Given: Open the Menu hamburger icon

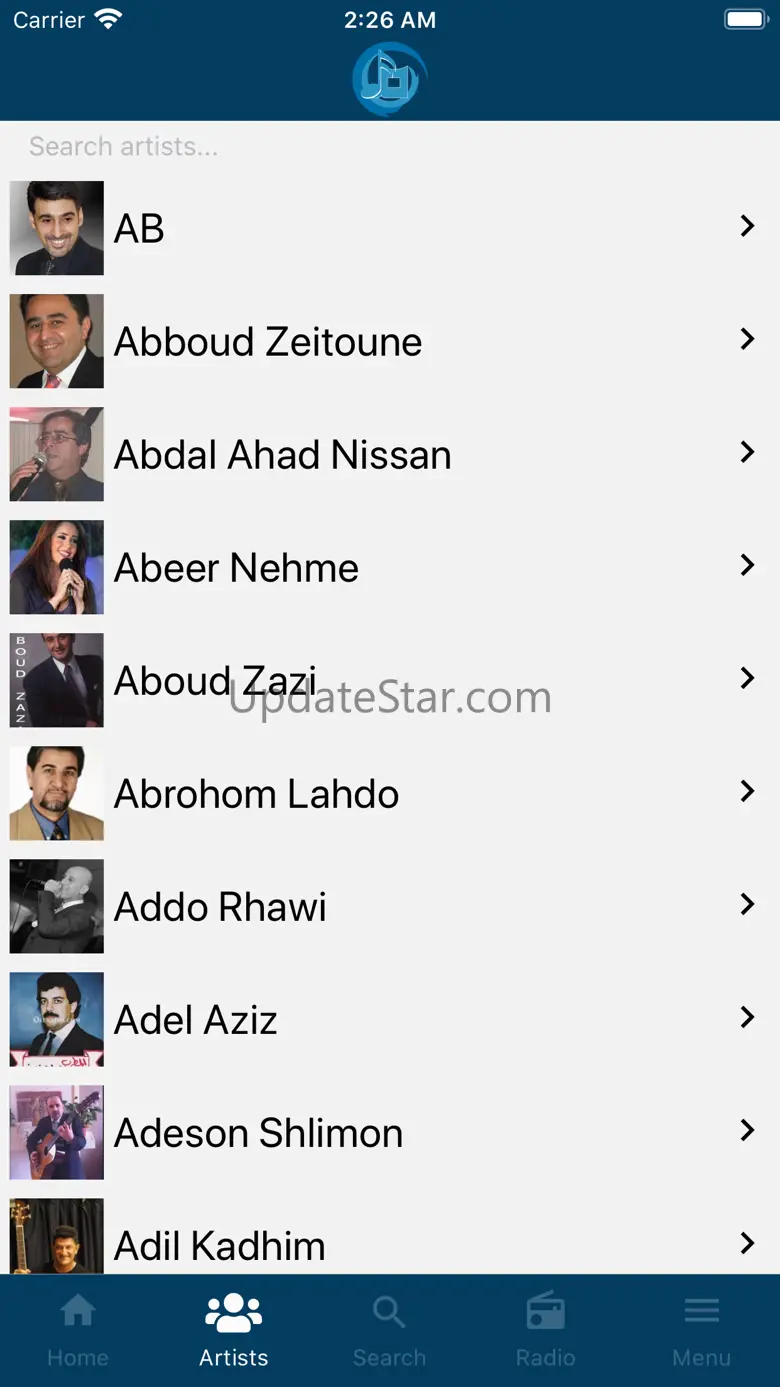Looking at the screenshot, I should pyautogui.click(x=702, y=1311).
